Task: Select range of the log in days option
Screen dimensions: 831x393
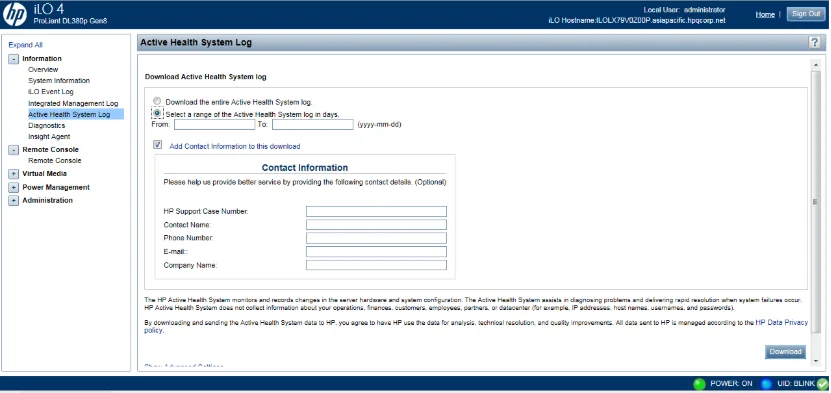Action: [157, 113]
